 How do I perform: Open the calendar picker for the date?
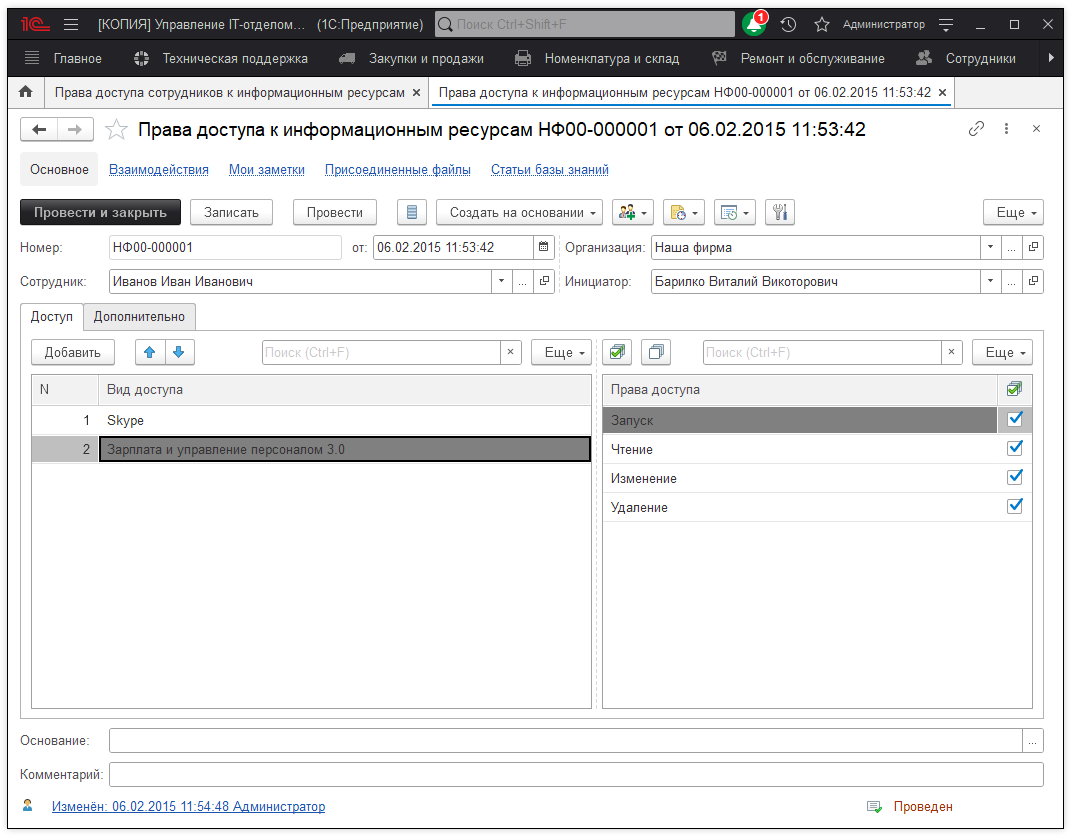543,248
